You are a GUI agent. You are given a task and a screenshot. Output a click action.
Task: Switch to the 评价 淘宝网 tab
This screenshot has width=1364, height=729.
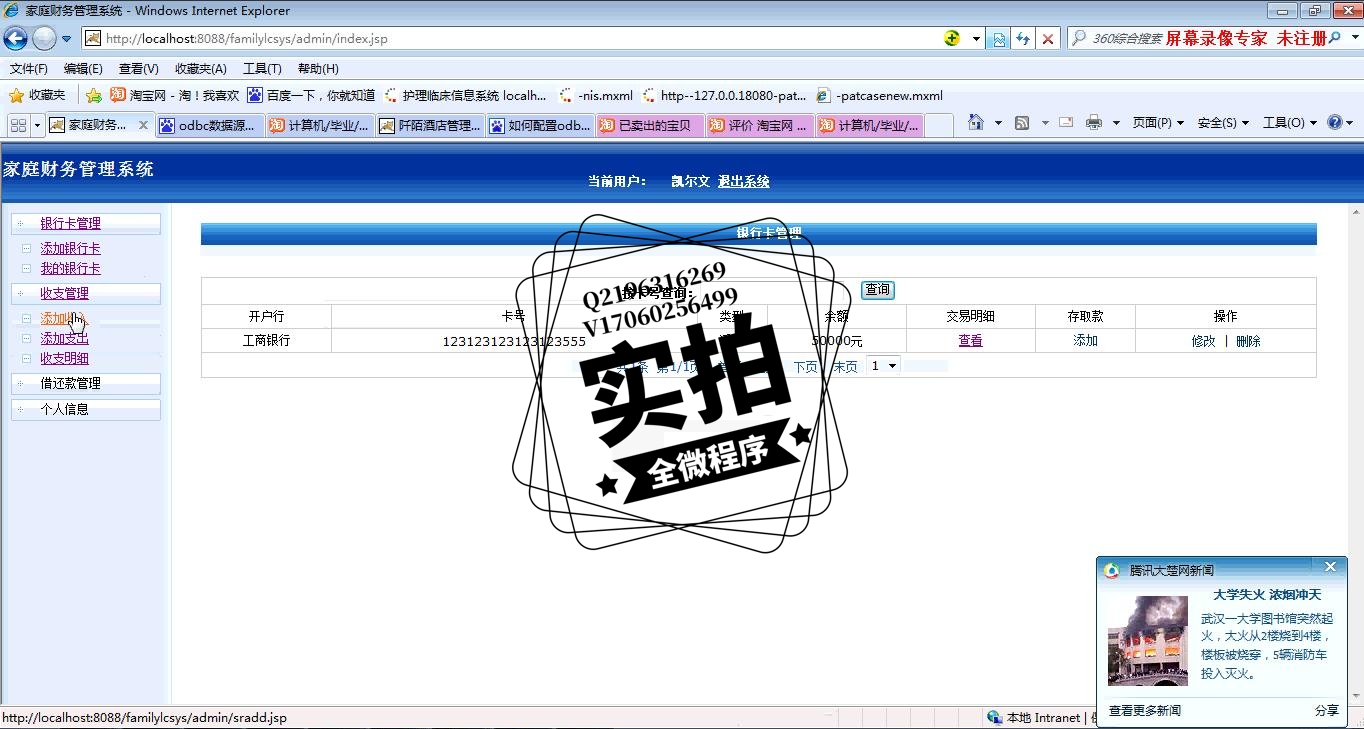pyautogui.click(x=760, y=125)
